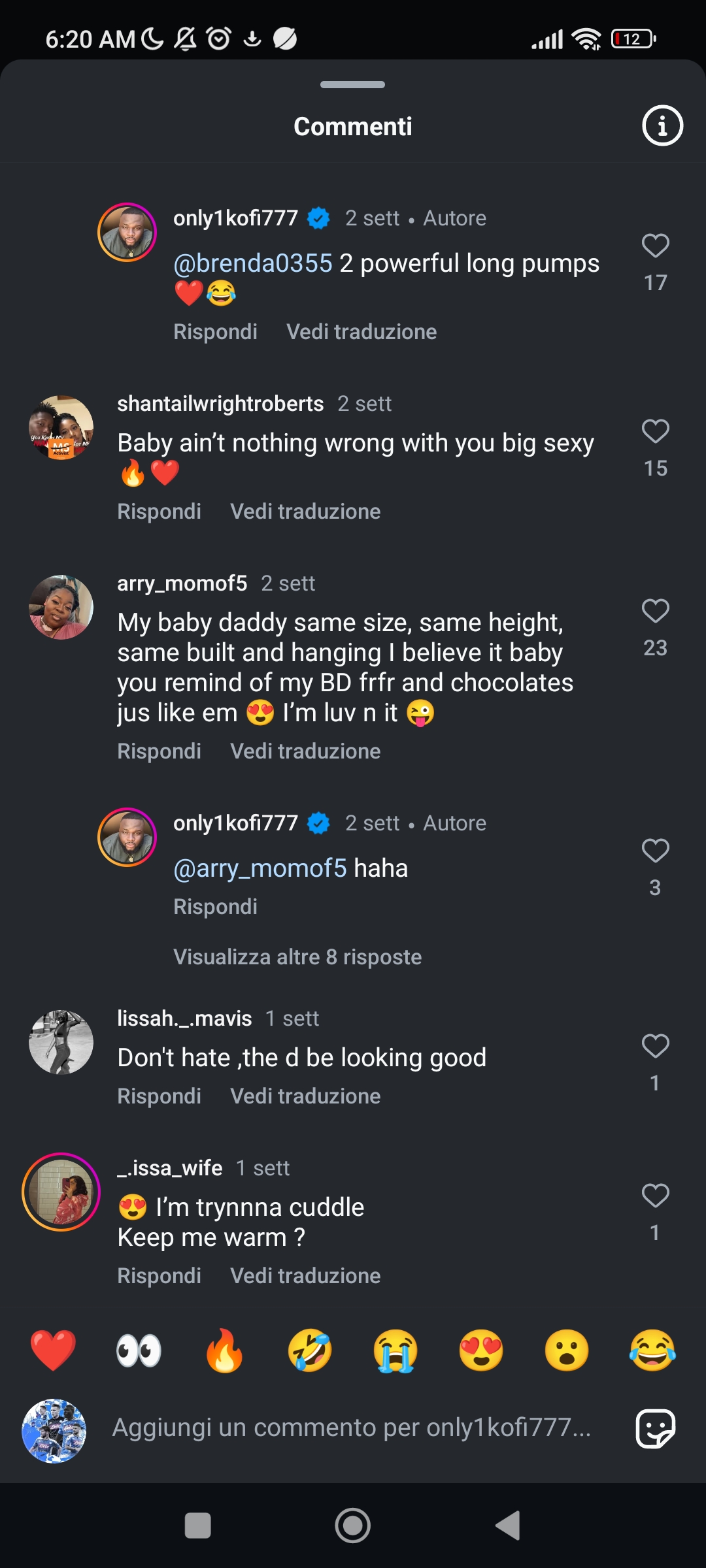Open the comments info icon
706x1568 pixels.
pos(662,125)
